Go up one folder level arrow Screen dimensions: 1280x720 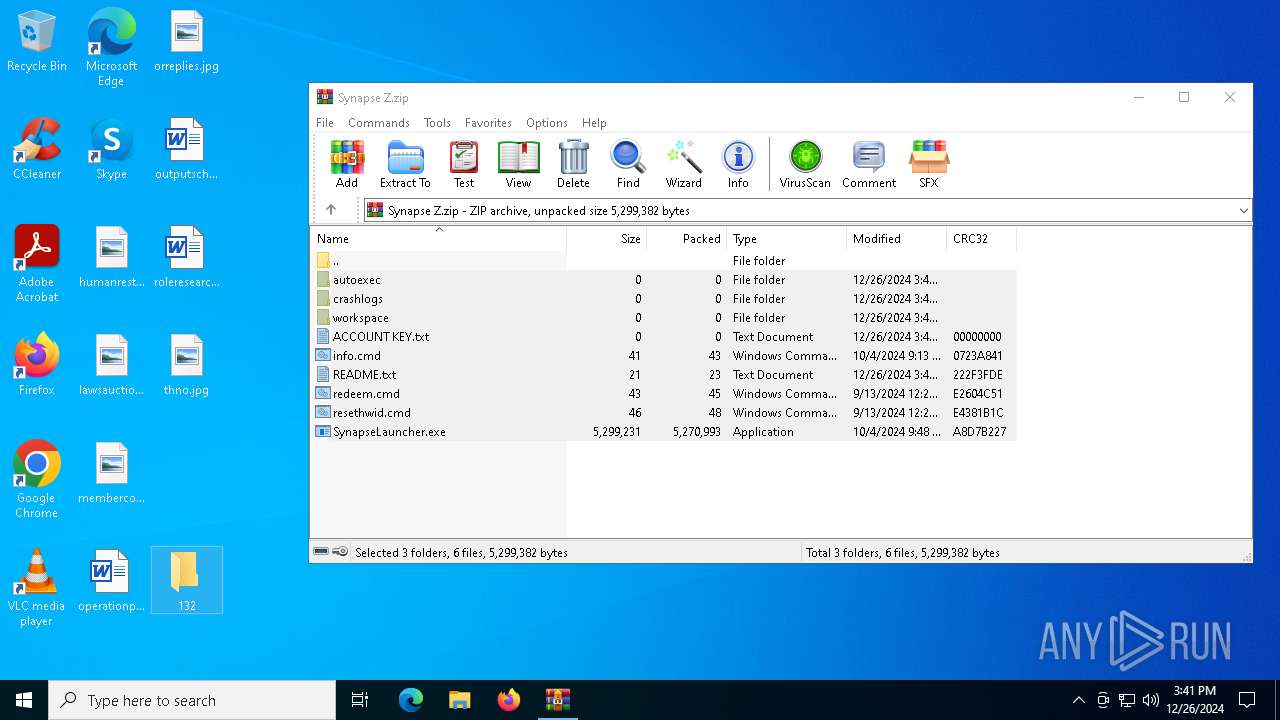(331, 210)
